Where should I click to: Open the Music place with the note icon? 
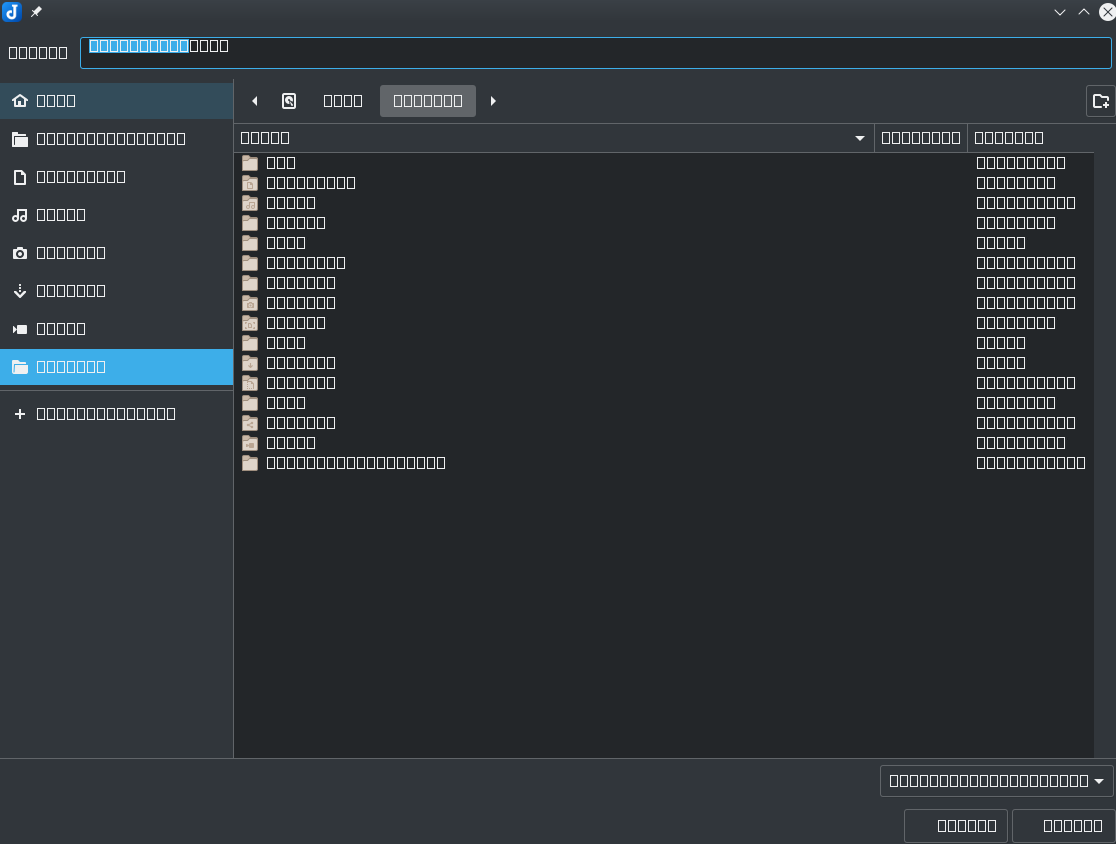pos(60,214)
